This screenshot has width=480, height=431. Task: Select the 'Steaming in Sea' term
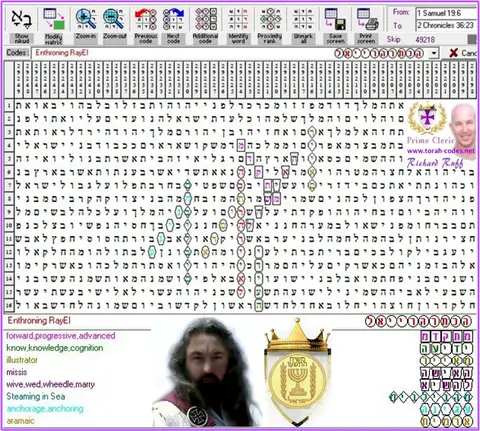(35, 396)
